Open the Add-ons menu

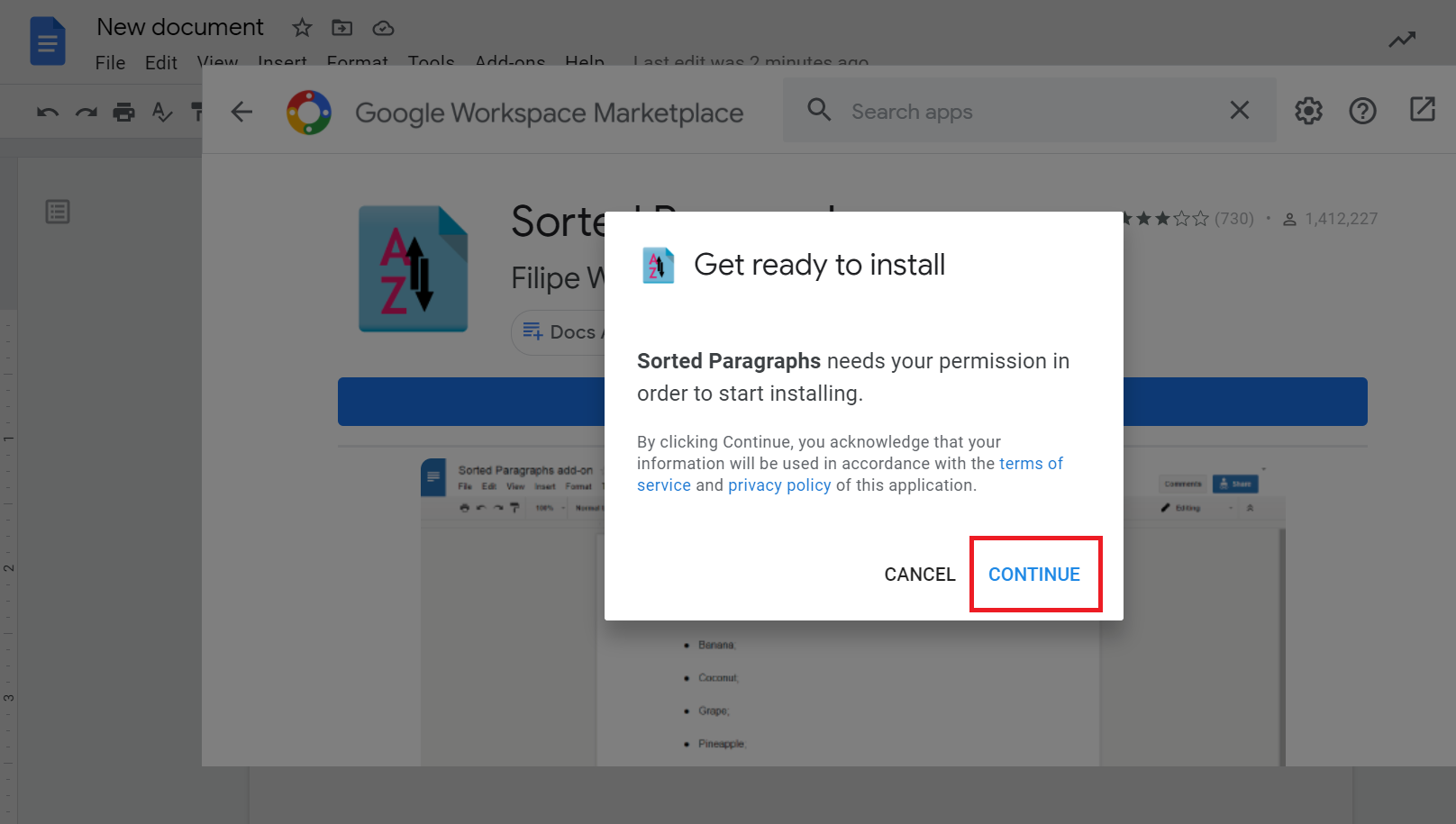(x=510, y=60)
